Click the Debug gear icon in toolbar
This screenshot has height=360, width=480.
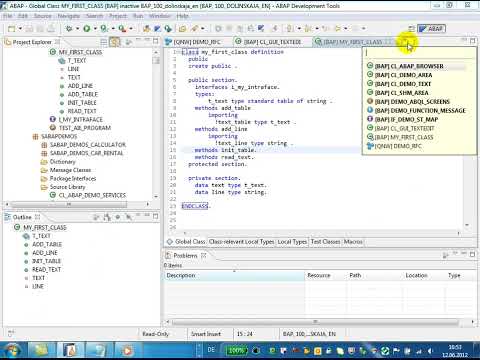[x=69, y=29]
